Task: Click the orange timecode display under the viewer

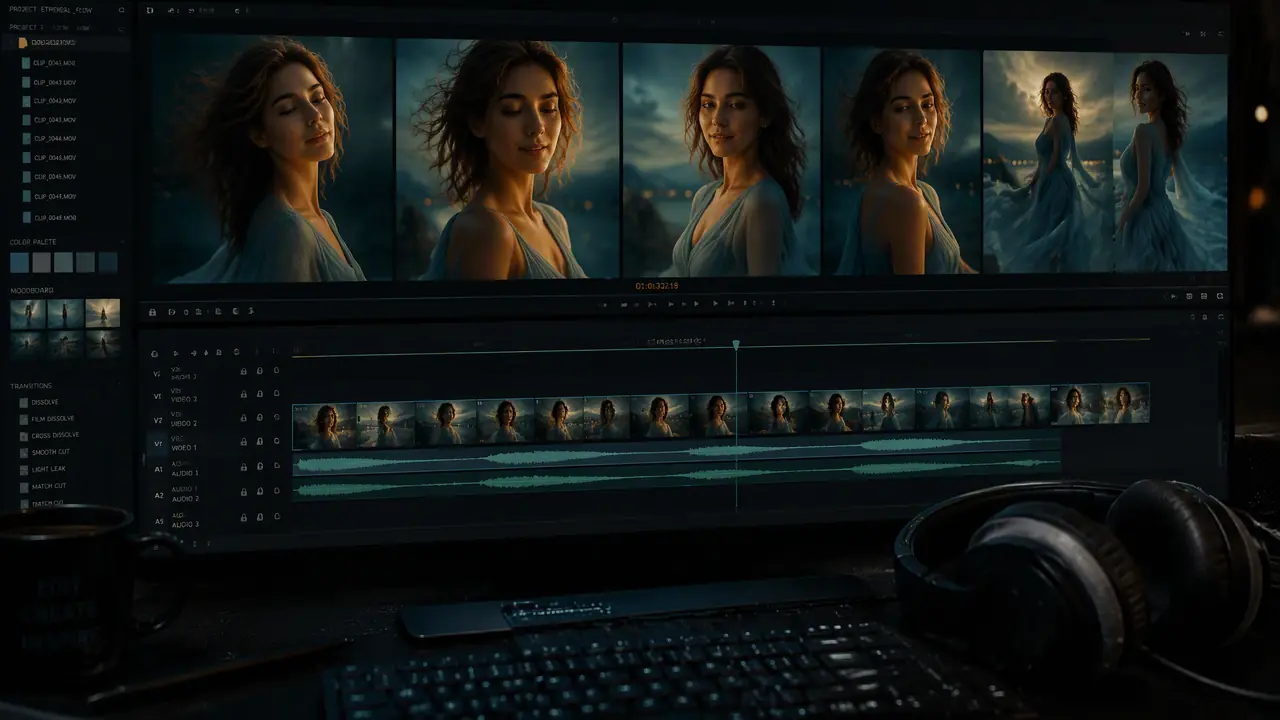Action: 657,286
